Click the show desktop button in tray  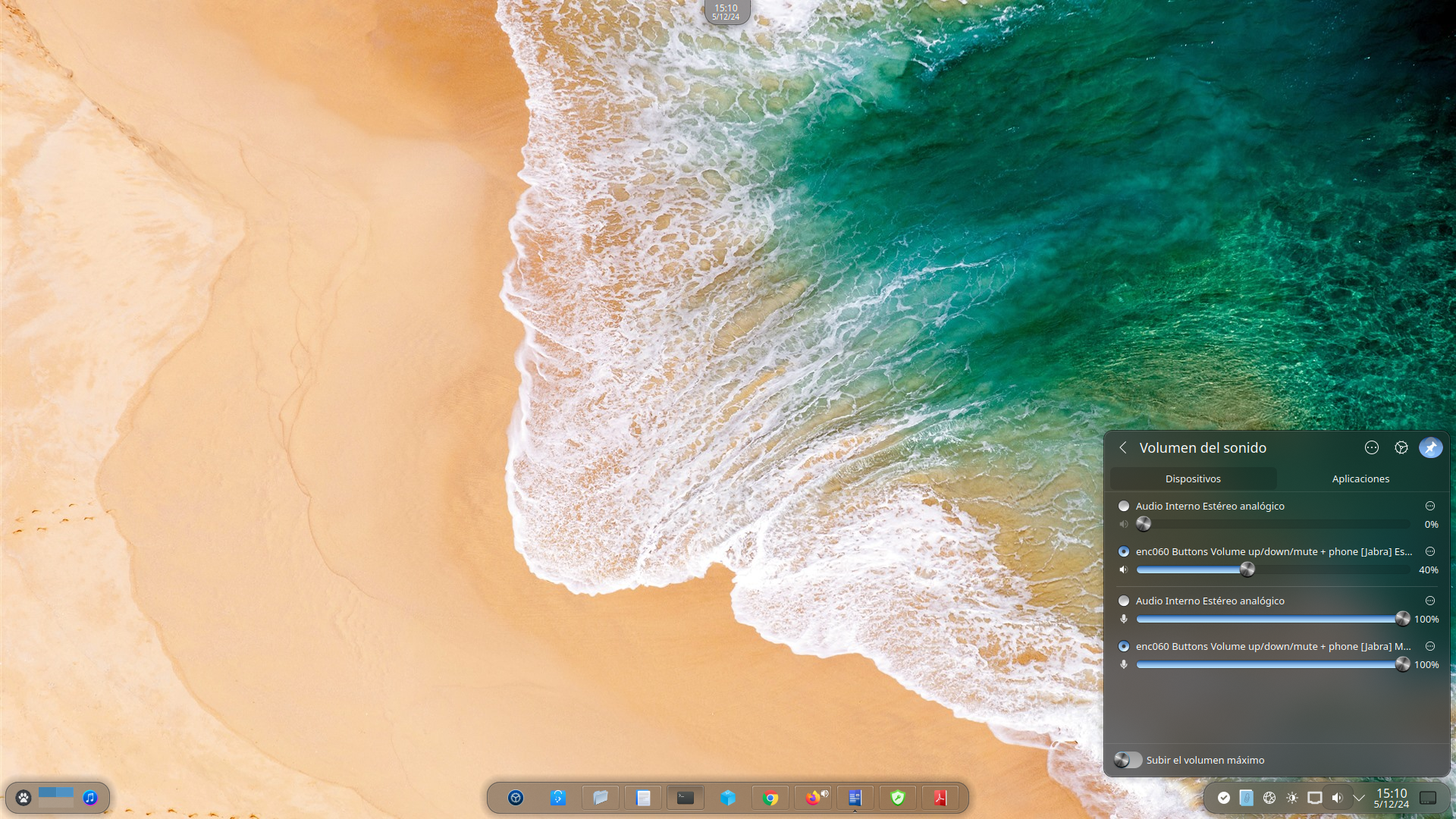click(1428, 798)
